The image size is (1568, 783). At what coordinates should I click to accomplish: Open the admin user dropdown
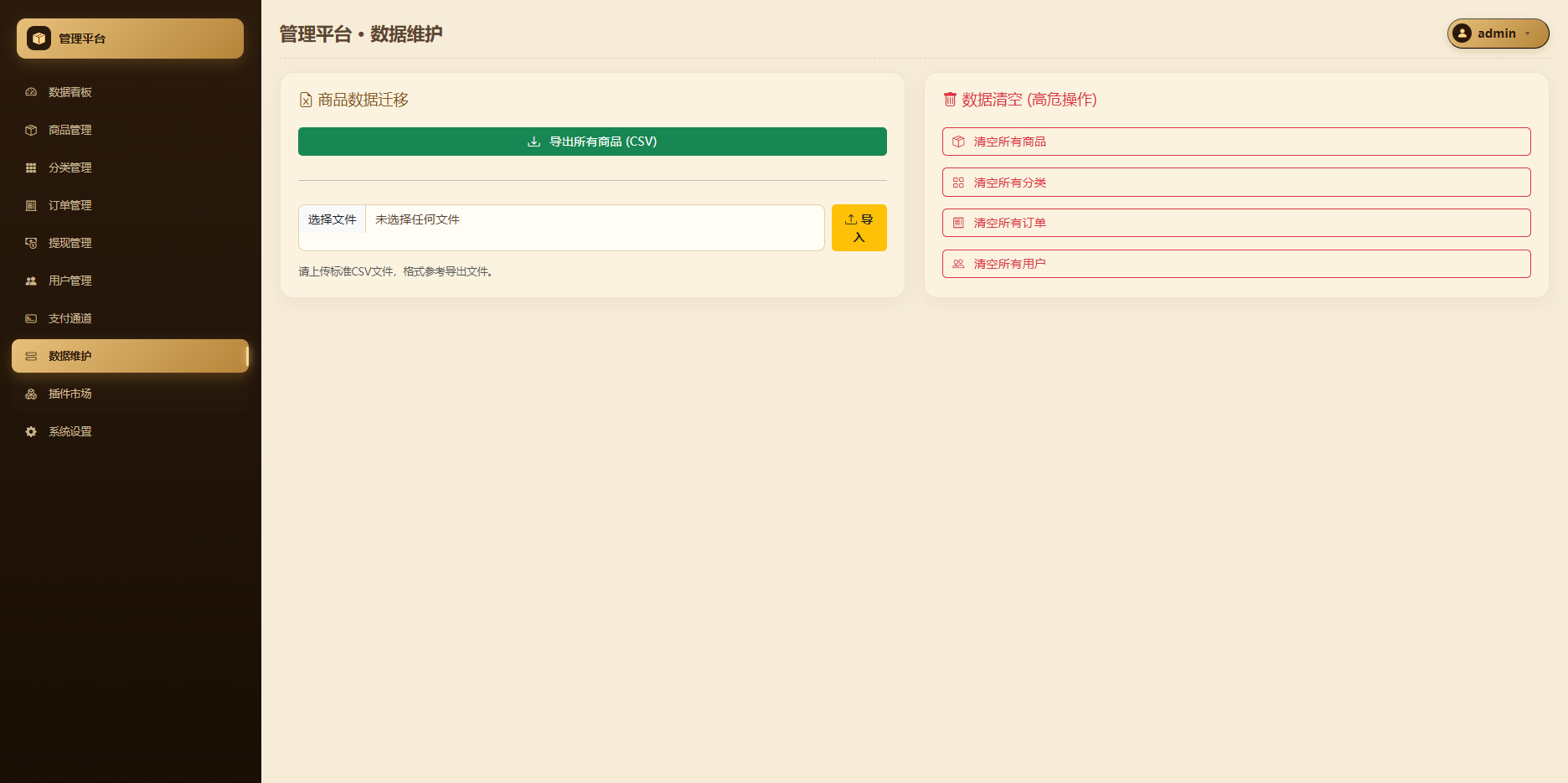[x=1498, y=33]
